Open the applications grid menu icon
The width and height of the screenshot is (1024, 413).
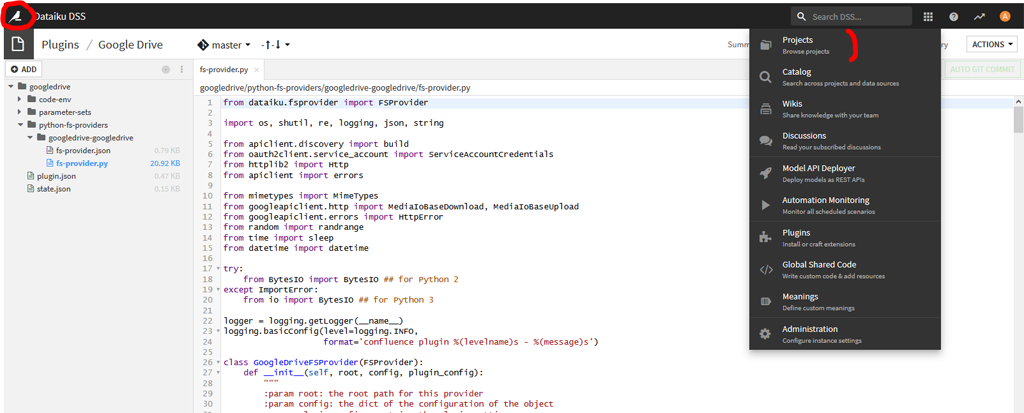928,17
